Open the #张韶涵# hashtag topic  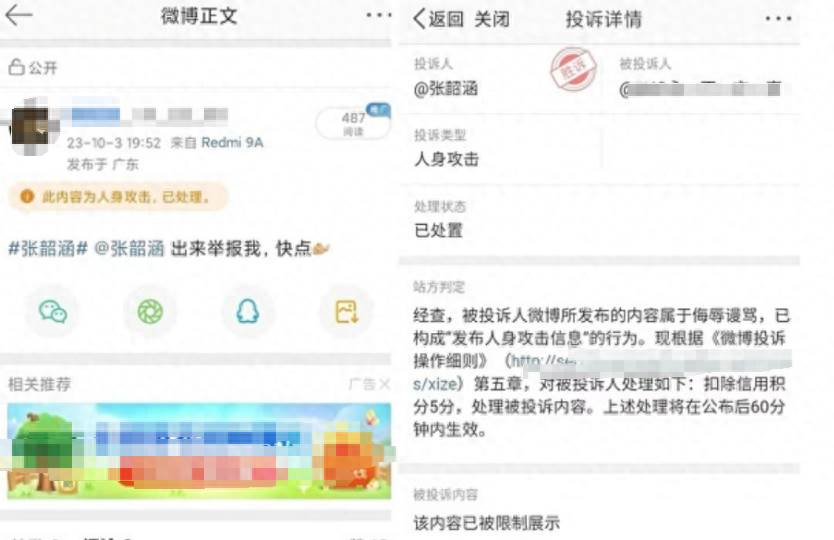coord(48,248)
